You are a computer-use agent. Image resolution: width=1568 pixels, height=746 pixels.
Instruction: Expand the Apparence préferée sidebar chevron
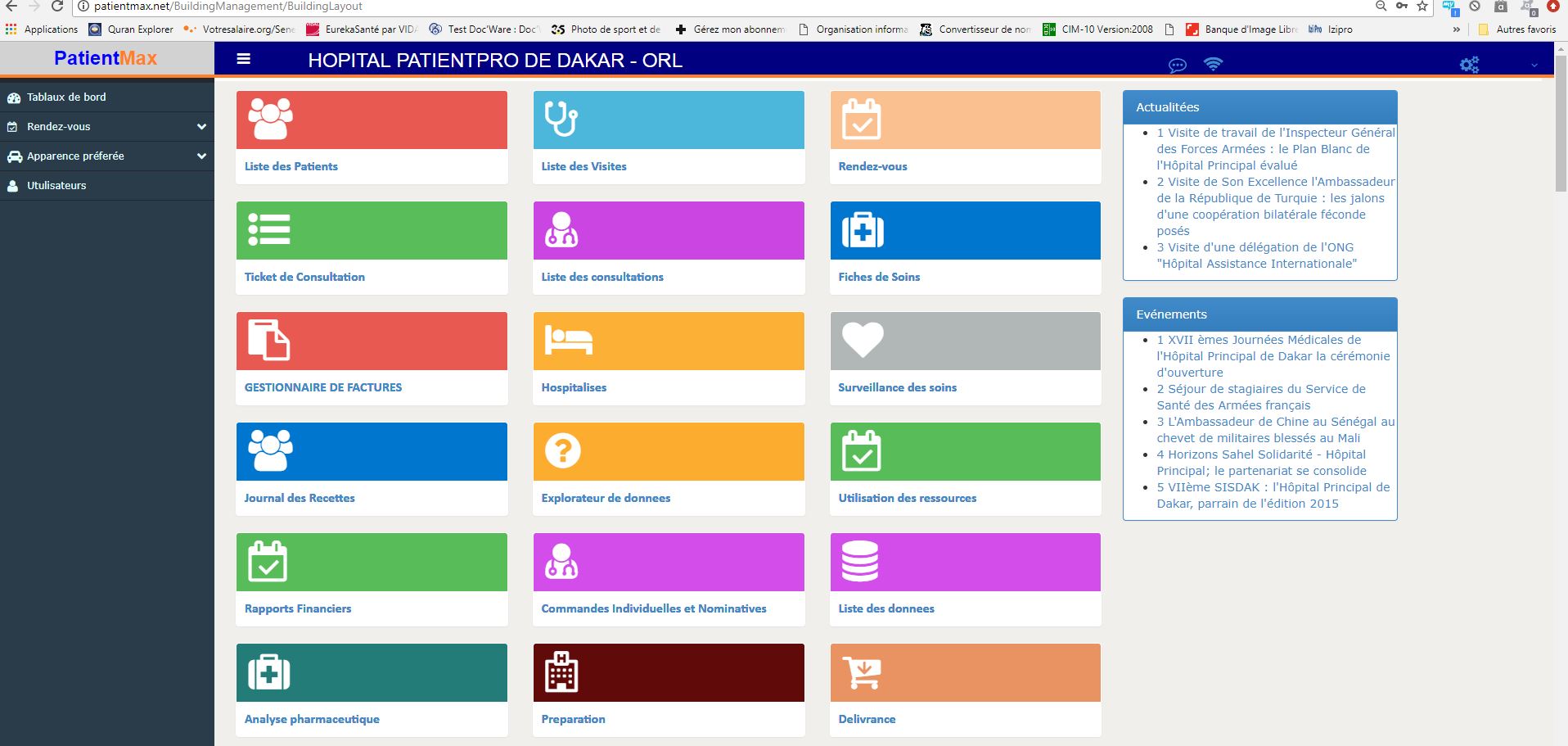point(201,156)
